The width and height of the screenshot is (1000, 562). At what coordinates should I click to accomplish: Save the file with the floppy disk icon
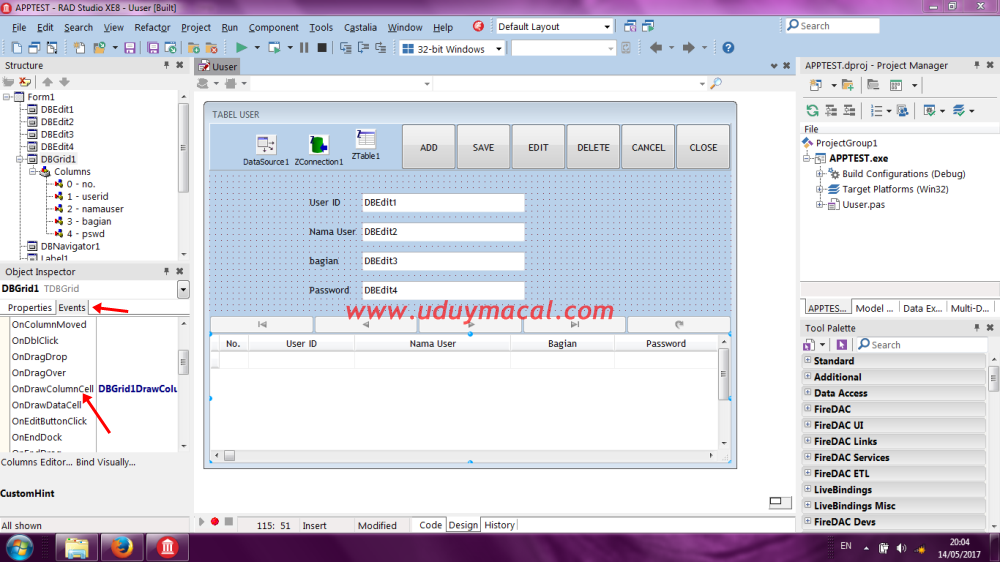129,48
